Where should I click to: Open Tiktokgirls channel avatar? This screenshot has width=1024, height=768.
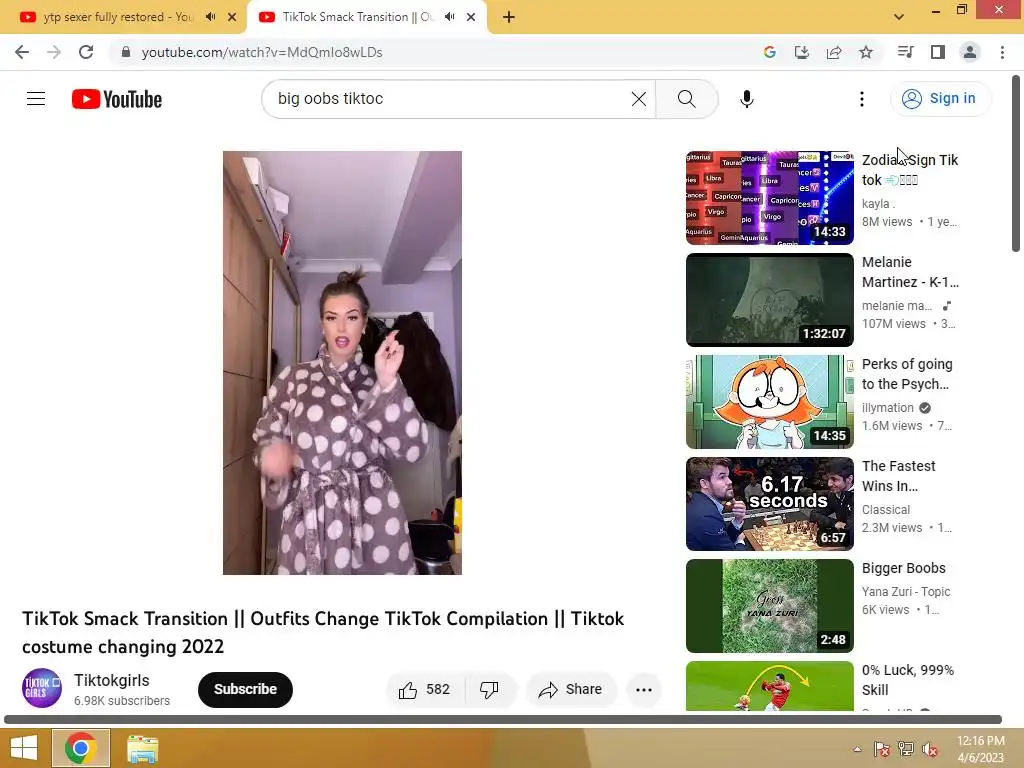[42, 688]
